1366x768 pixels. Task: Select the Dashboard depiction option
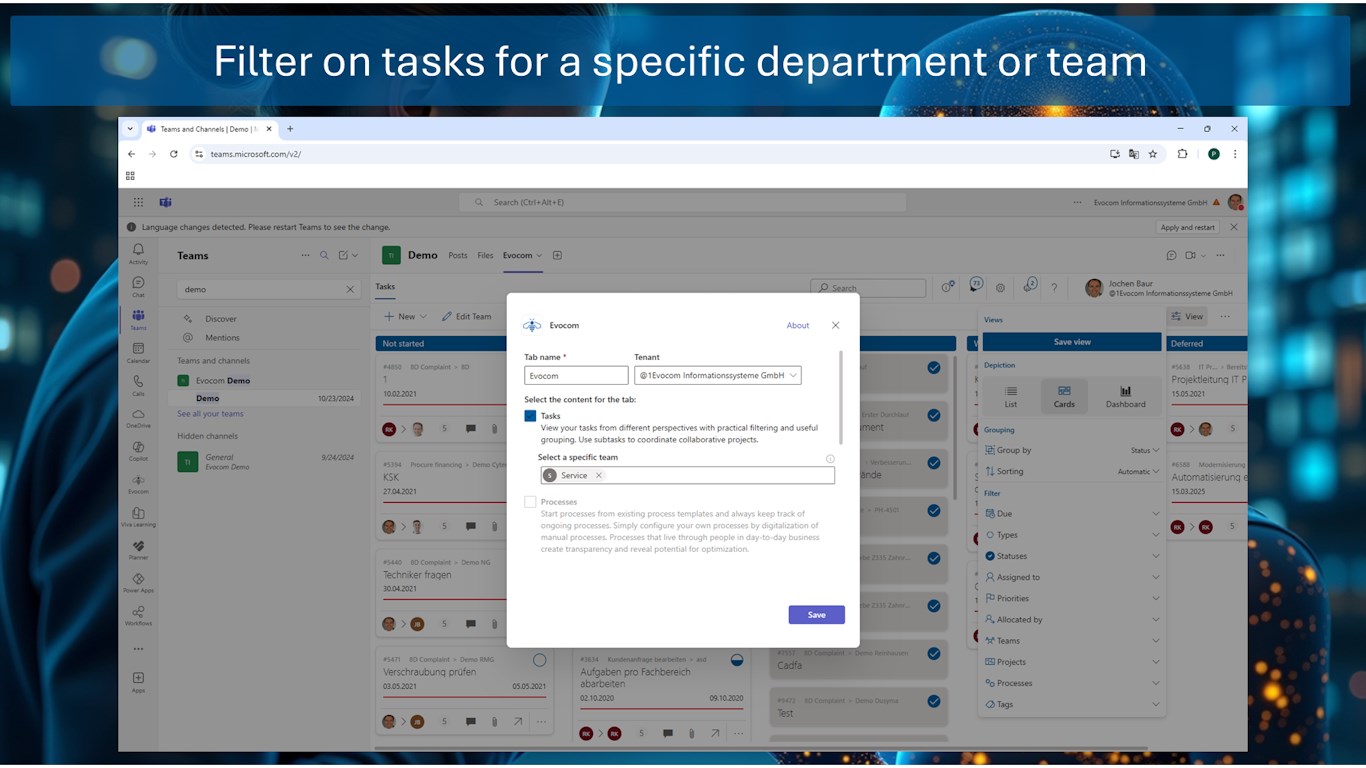[1125, 396]
